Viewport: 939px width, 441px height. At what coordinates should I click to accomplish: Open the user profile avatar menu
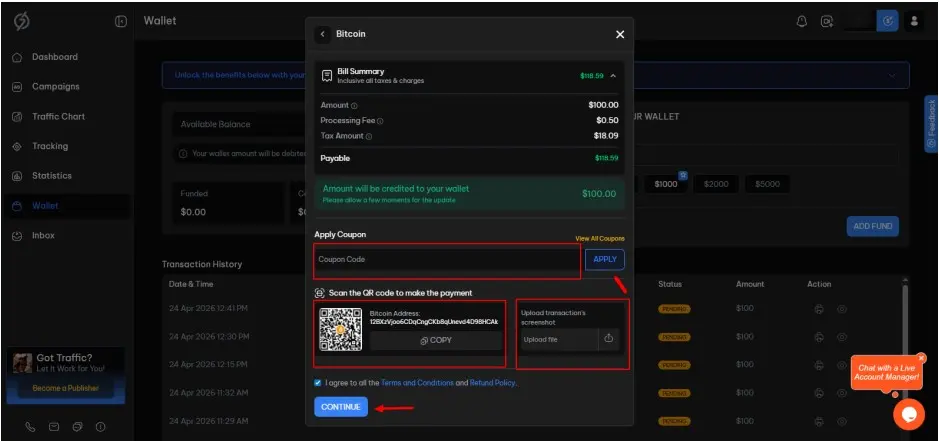(914, 21)
